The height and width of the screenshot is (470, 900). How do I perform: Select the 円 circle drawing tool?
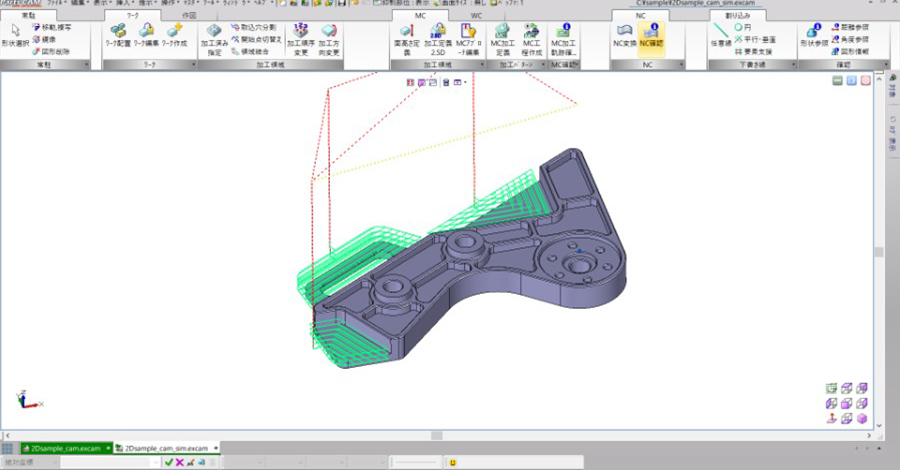point(743,28)
